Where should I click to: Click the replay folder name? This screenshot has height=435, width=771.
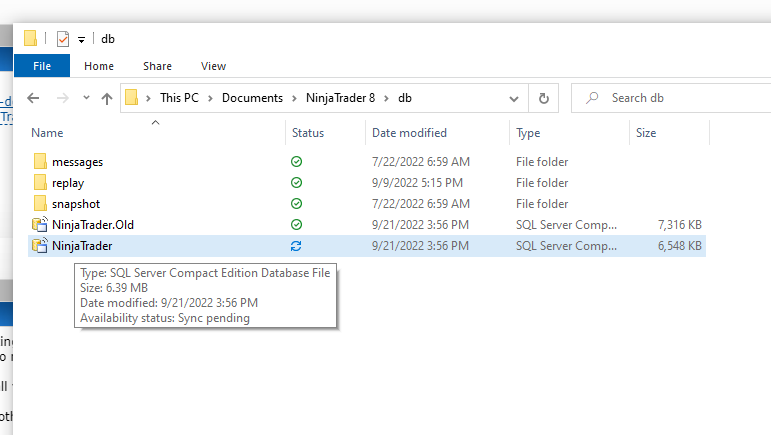68,183
